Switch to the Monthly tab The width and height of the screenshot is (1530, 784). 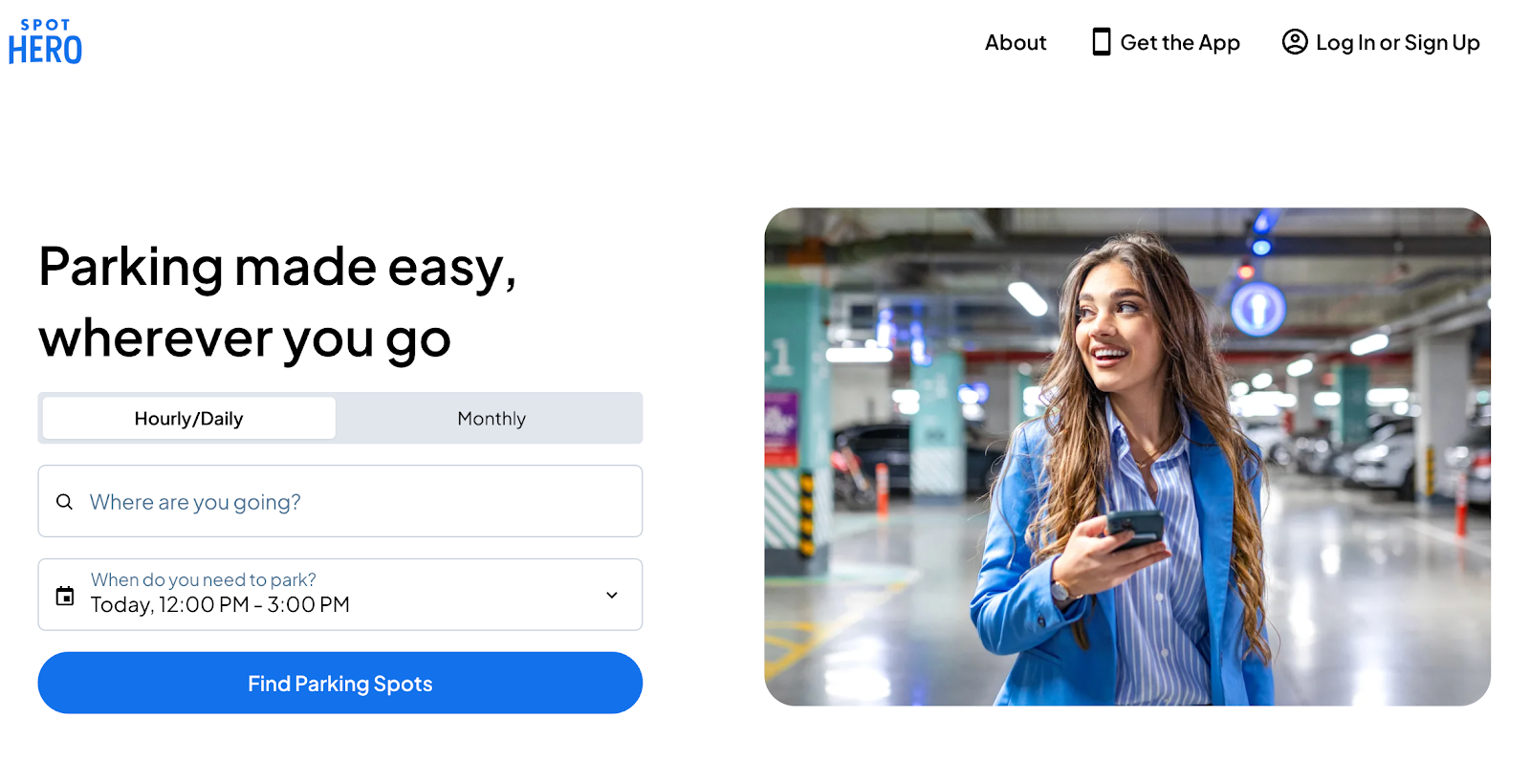tap(492, 418)
